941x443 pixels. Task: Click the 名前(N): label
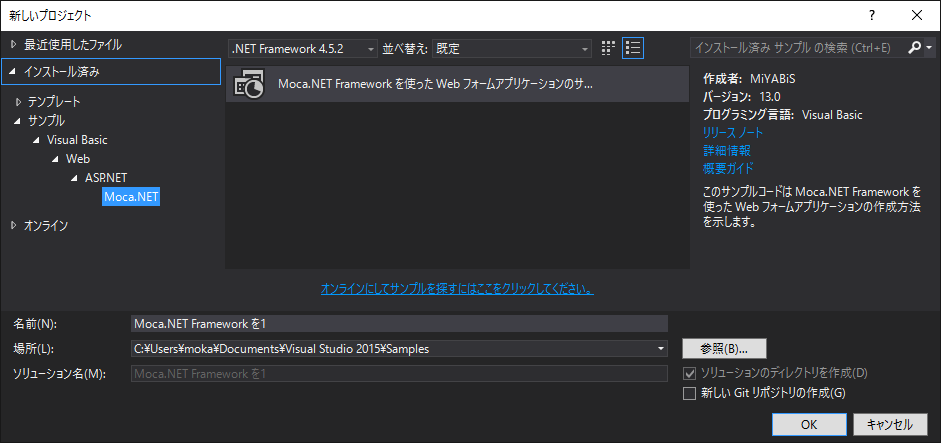(35, 324)
